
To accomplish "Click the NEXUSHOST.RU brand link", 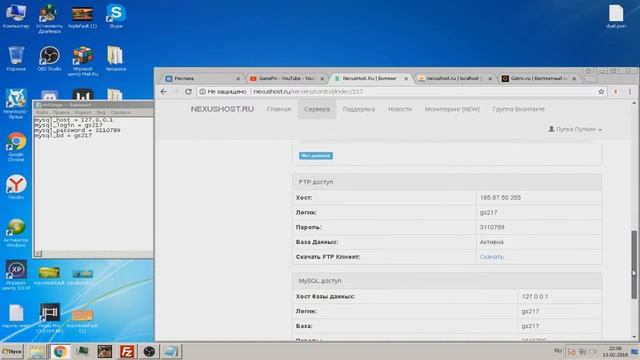I will point(222,109).
